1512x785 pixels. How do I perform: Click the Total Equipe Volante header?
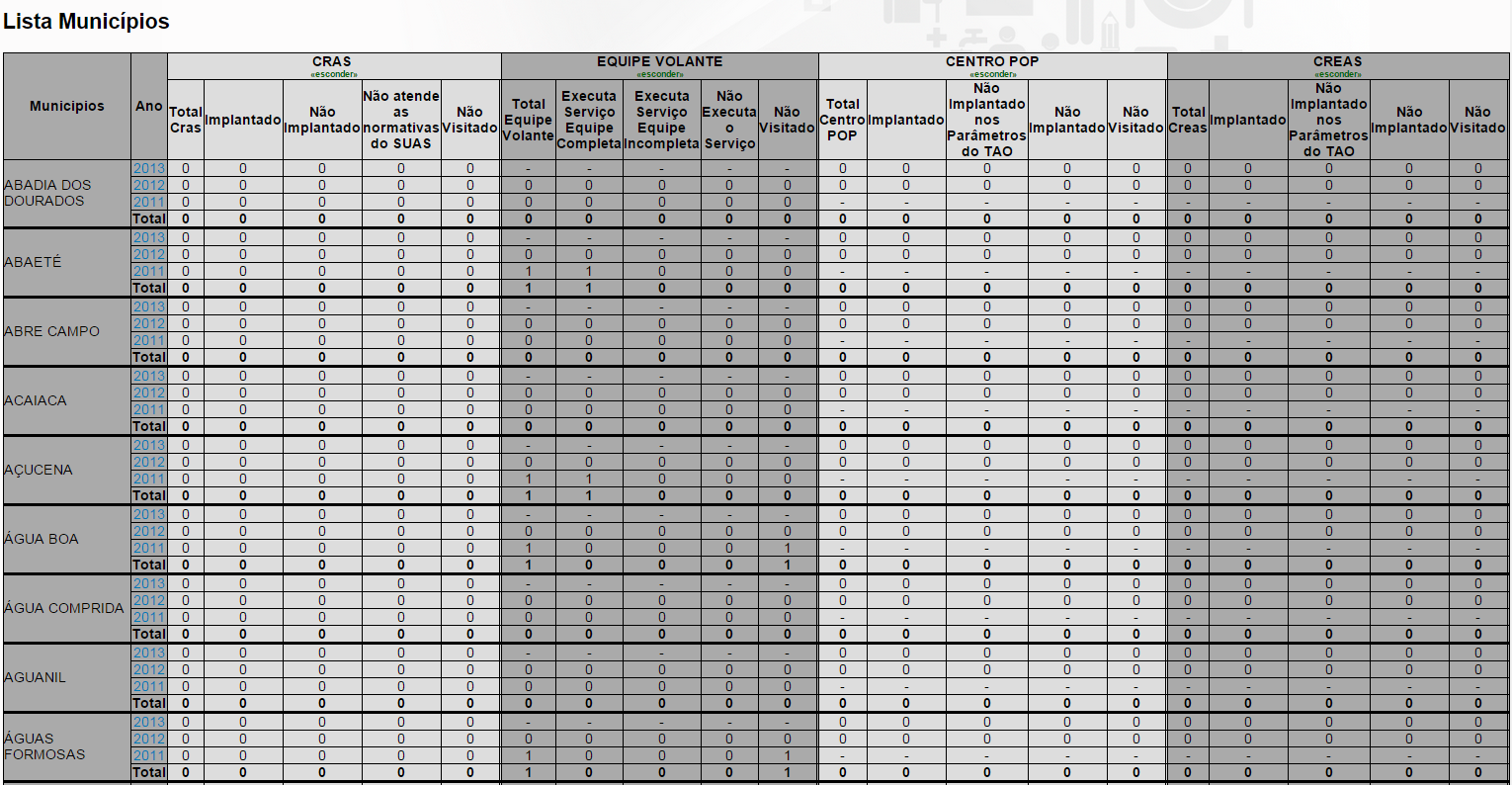point(529,120)
